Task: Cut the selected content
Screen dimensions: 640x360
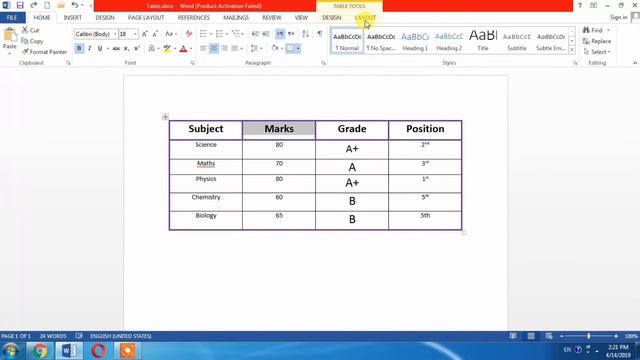Action: [31, 30]
